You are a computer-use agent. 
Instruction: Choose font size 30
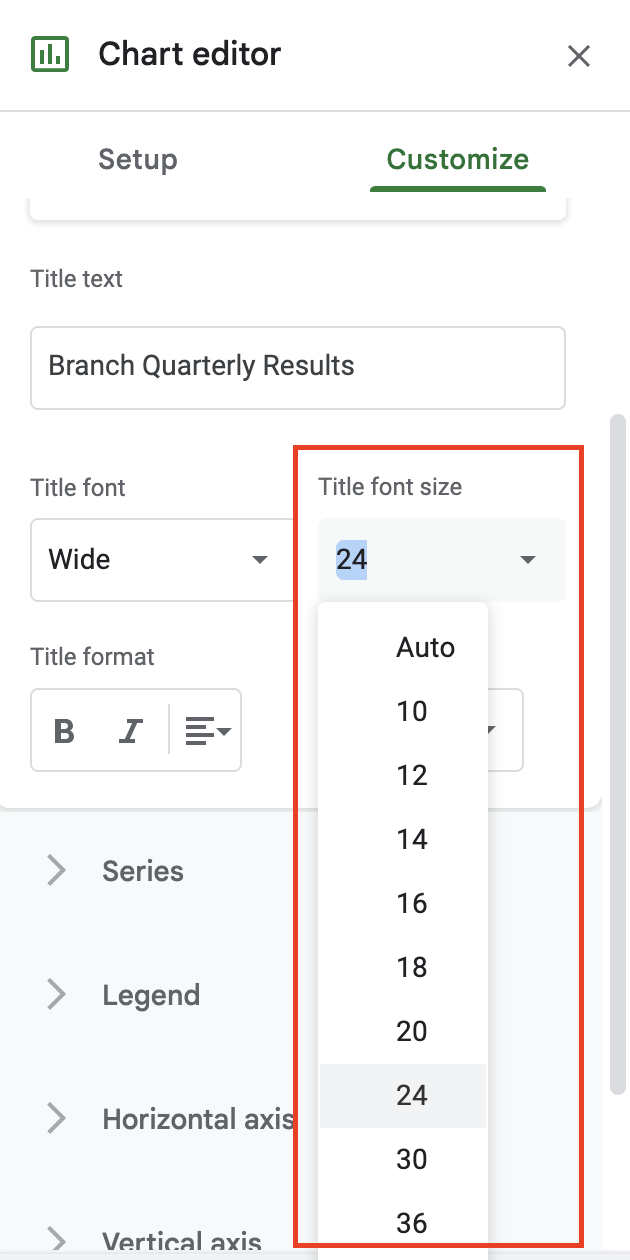(x=411, y=1160)
